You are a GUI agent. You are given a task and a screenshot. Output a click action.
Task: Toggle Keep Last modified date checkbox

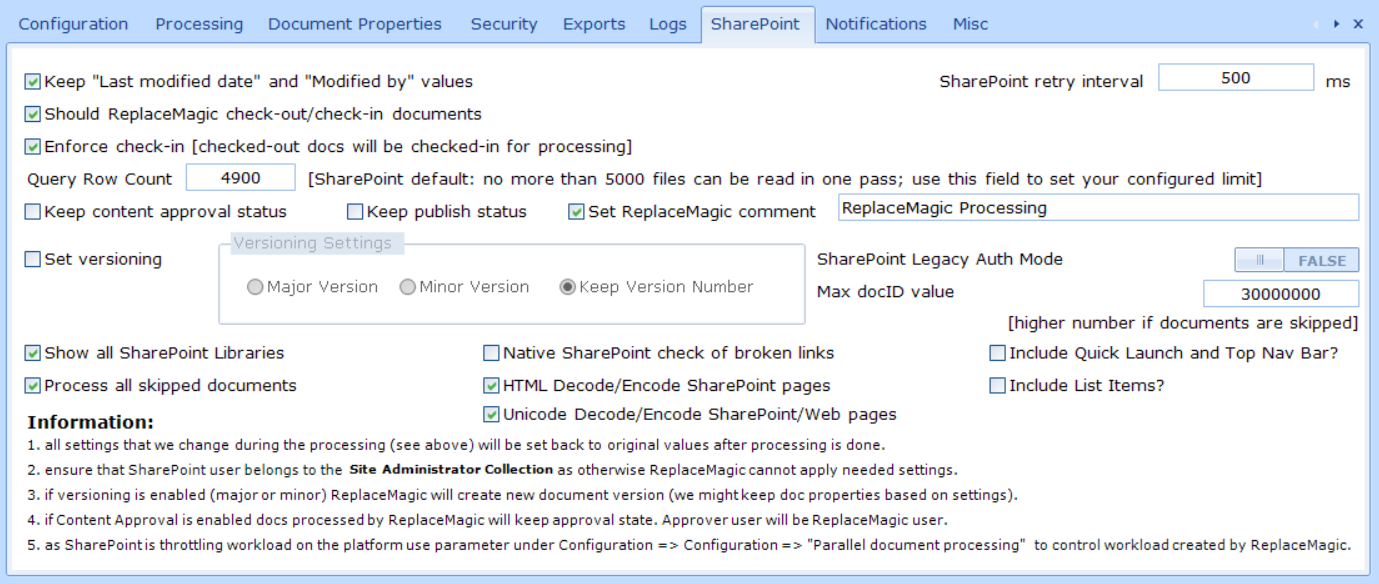pyautogui.click(x=33, y=82)
